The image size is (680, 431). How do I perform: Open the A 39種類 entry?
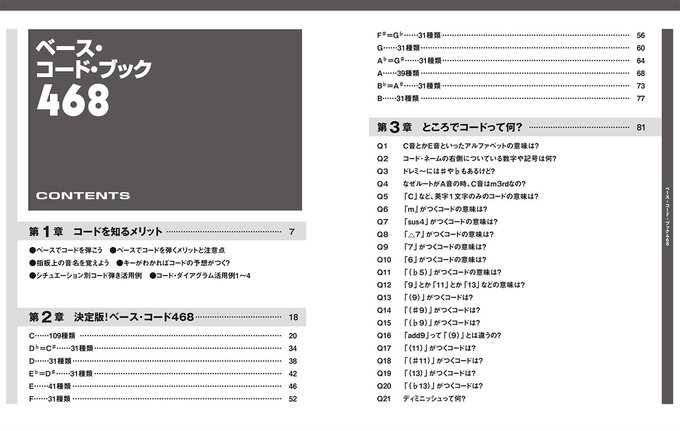click(x=397, y=73)
